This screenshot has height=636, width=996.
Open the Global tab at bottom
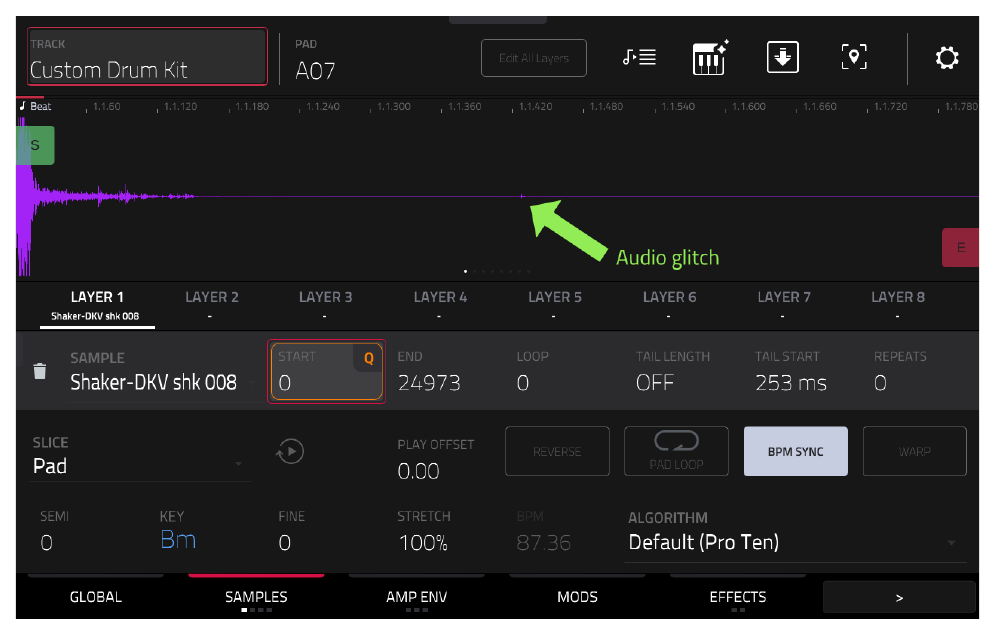(x=96, y=597)
